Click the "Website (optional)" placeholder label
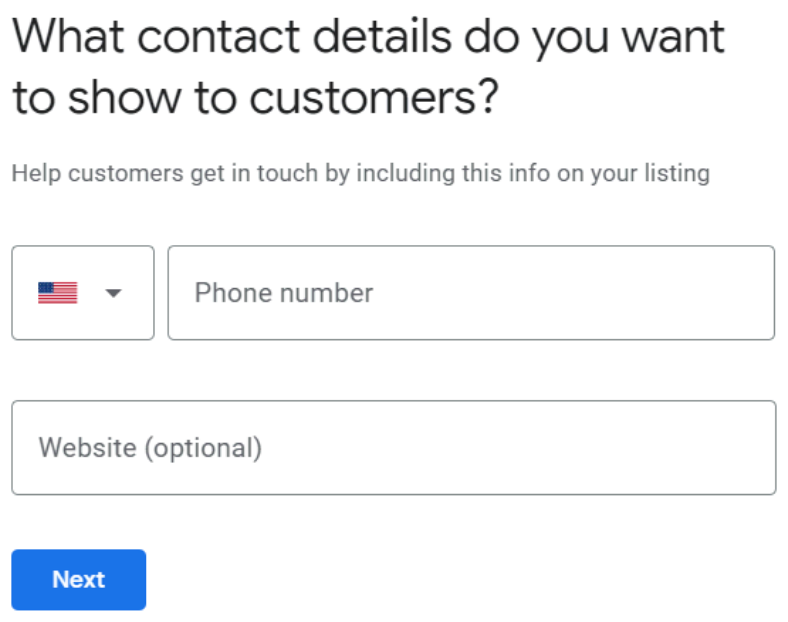 150,447
